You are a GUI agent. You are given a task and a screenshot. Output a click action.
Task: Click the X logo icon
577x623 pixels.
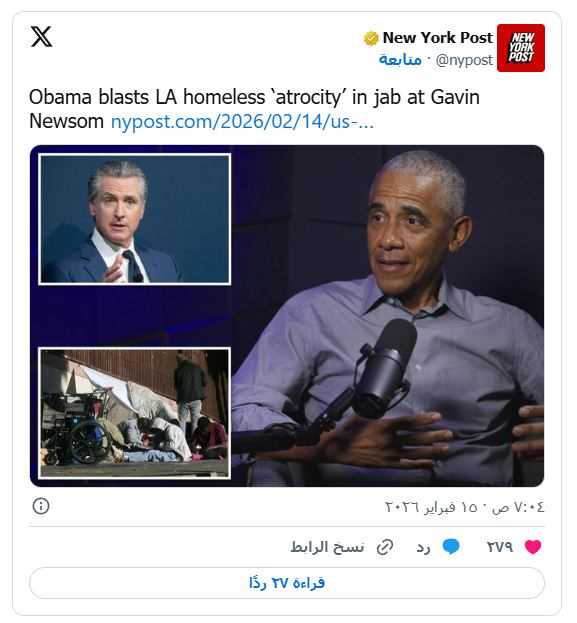pyautogui.click(x=41, y=37)
